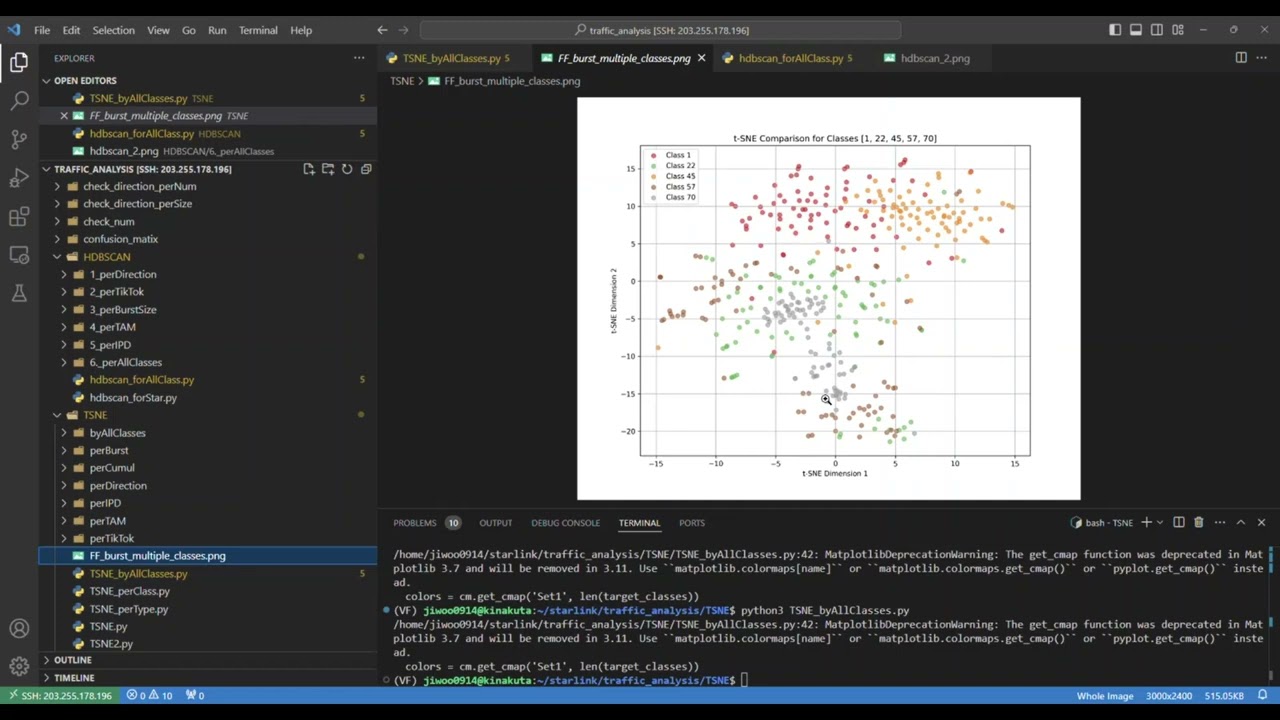Click the Whole Image zoom status
This screenshot has height=720, width=1280.
point(1105,695)
